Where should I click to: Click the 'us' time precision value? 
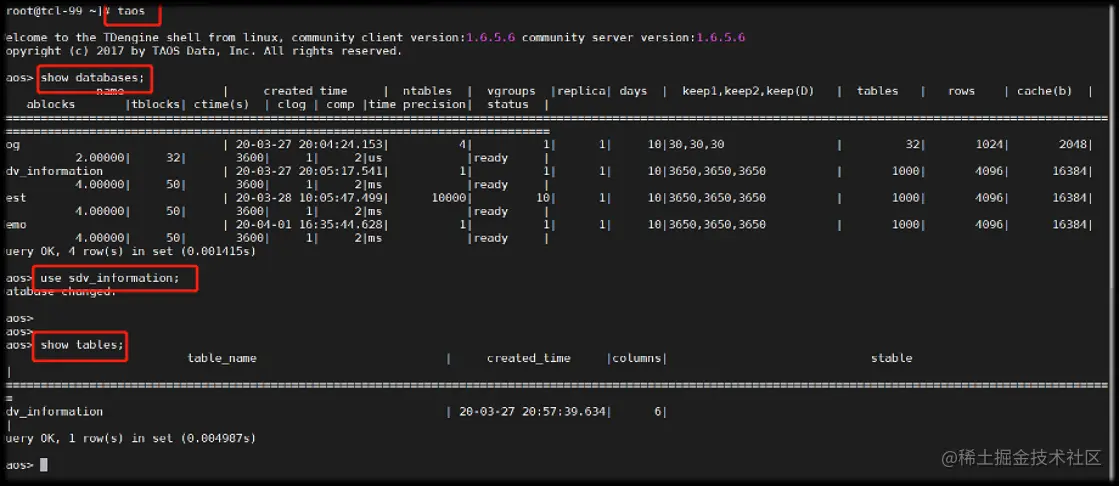click(x=375, y=158)
